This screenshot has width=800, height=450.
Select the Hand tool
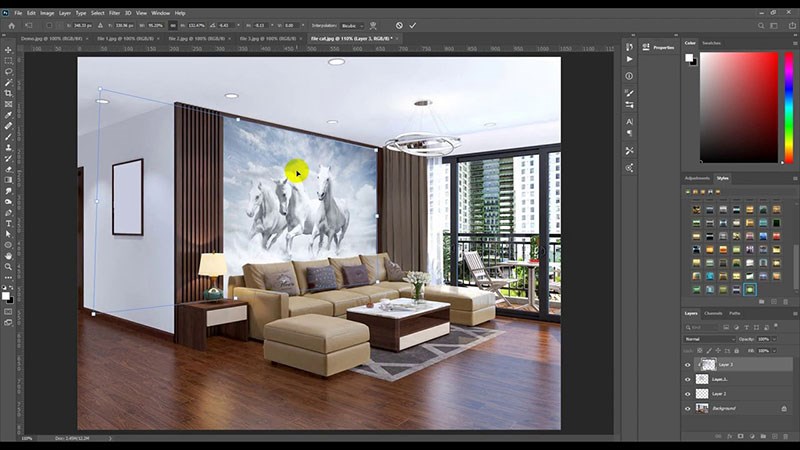pos(8,256)
